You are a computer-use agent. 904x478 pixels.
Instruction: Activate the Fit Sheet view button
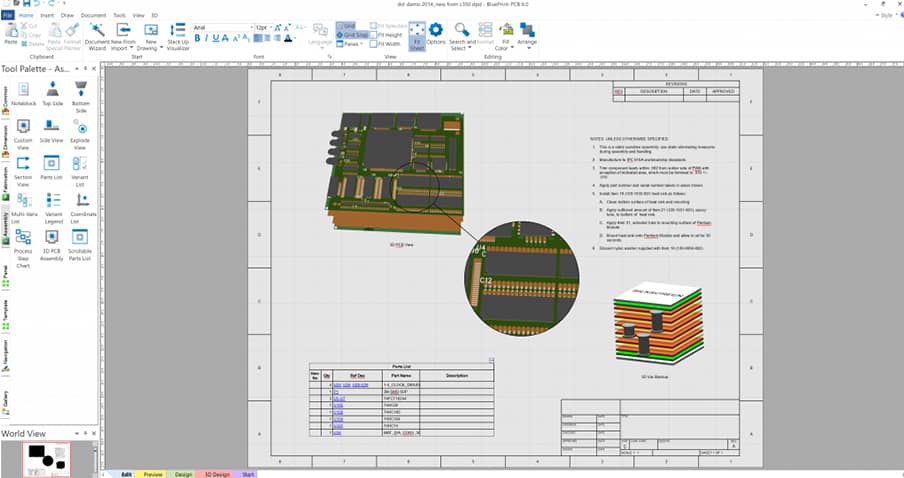pos(415,36)
